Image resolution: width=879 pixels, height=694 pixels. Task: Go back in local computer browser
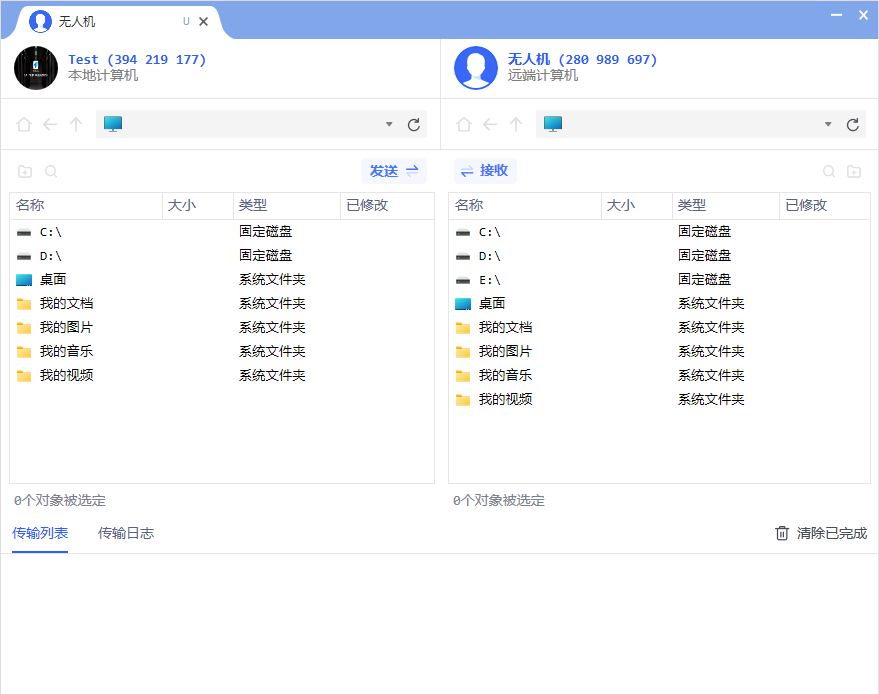tap(50, 124)
